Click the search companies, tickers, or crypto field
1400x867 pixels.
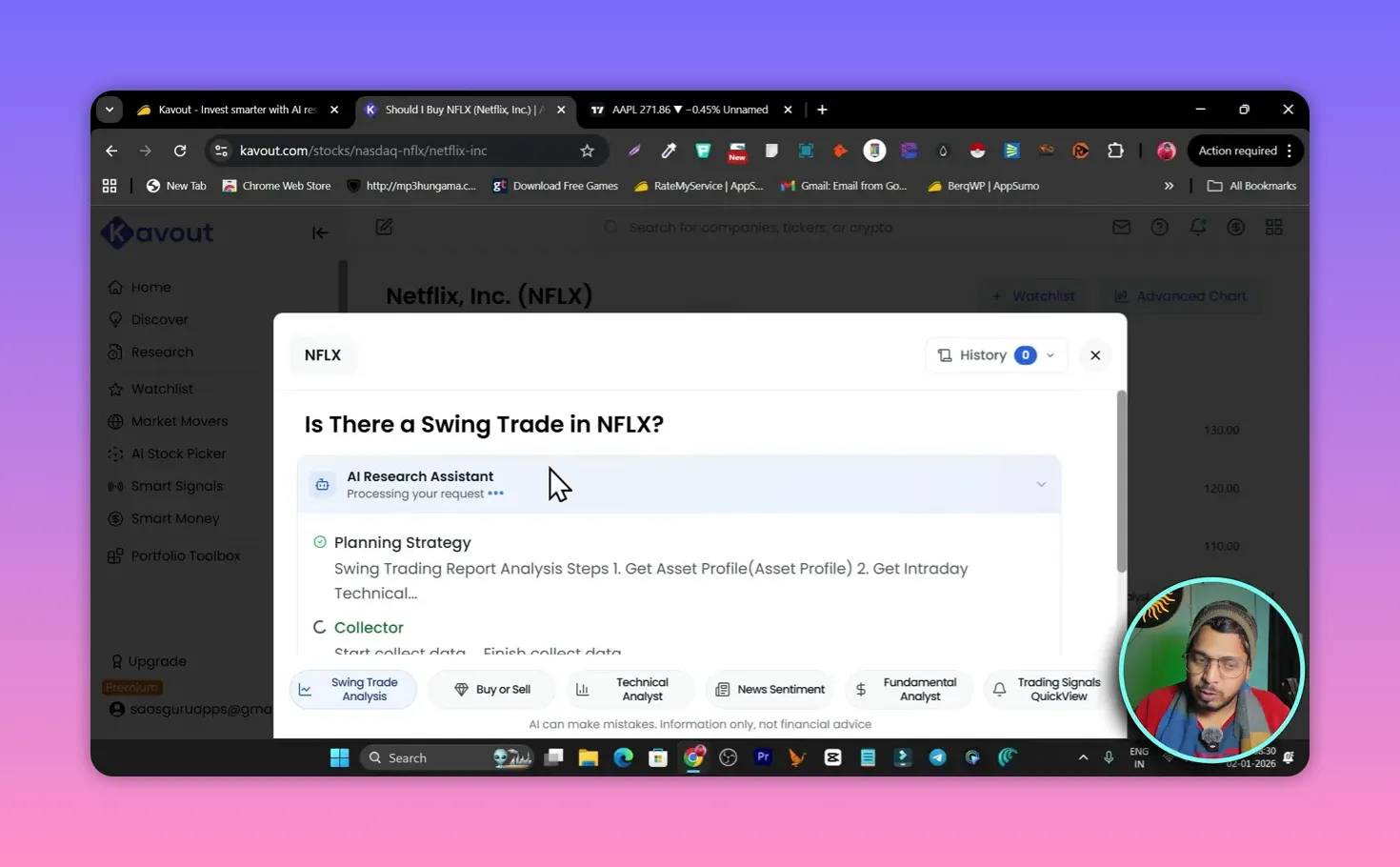(x=762, y=227)
